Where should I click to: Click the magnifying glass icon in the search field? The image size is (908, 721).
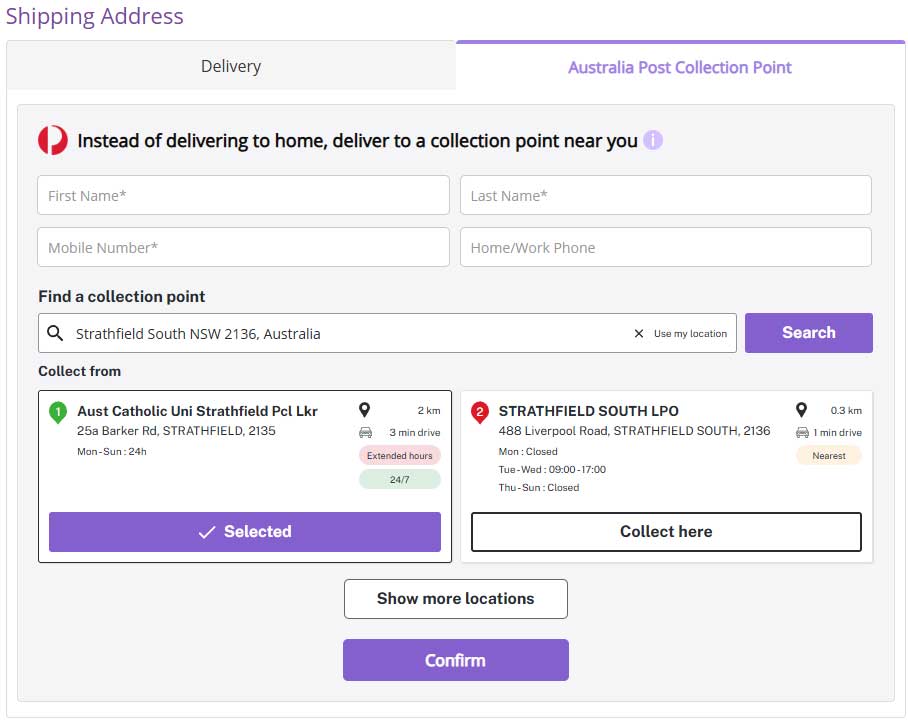[53, 332]
